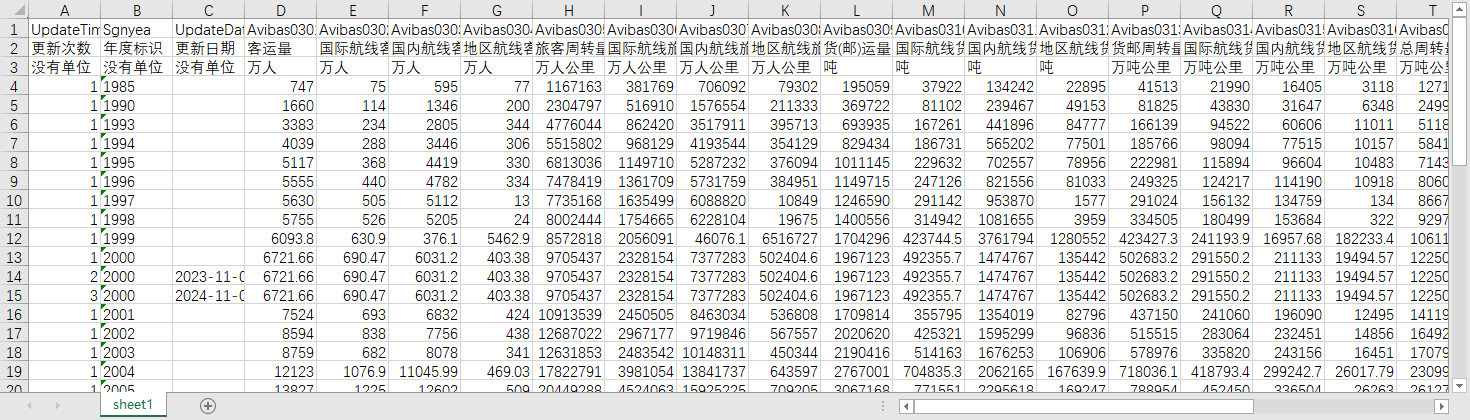The image size is (1470, 420).
Task: Select column L header
Action: click(857, 9)
